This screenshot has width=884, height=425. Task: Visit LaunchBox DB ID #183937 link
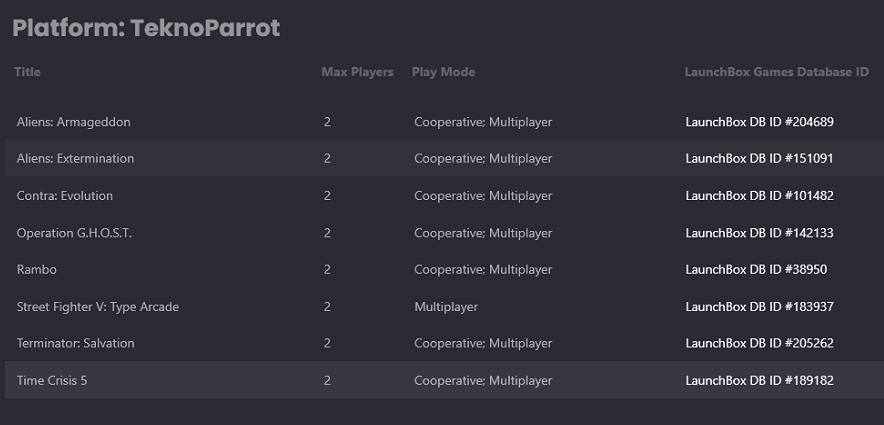click(x=759, y=307)
